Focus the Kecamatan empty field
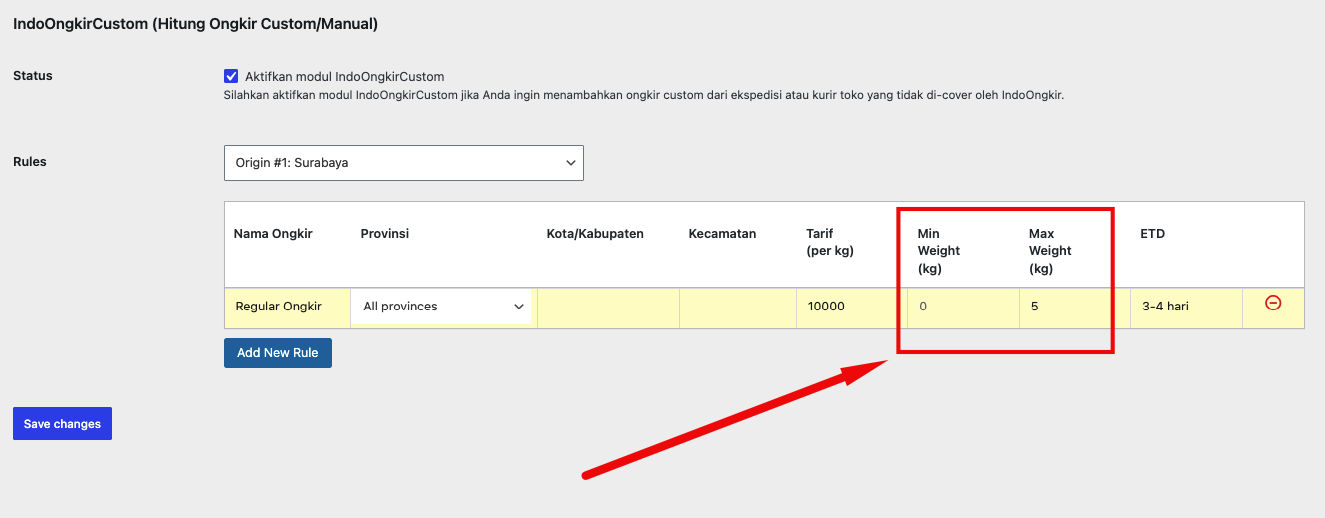The width and height of the screenshot is (1325, 518). 738,307
